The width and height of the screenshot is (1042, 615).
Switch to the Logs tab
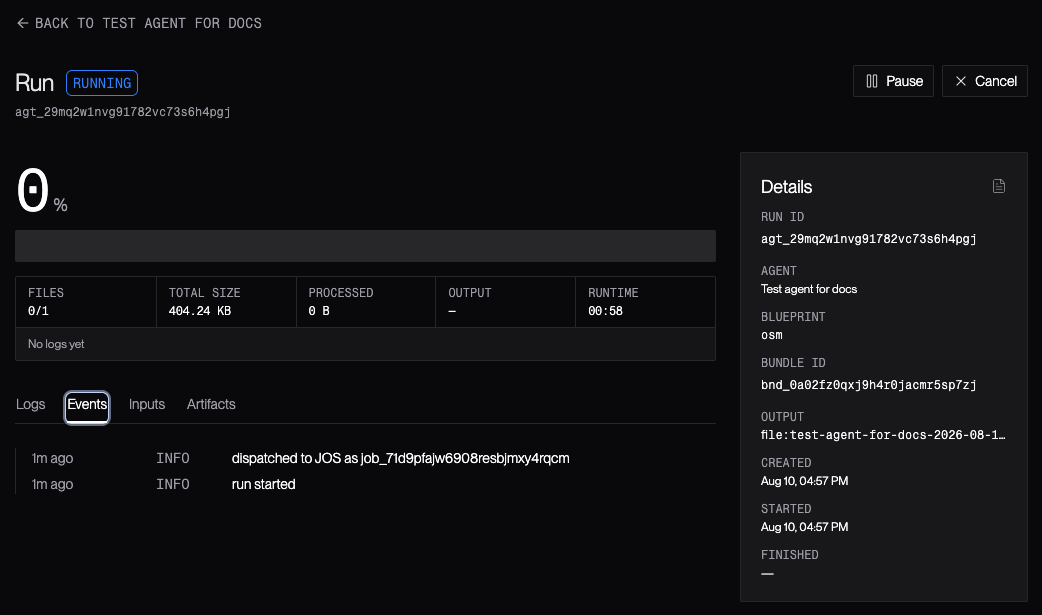31,404
